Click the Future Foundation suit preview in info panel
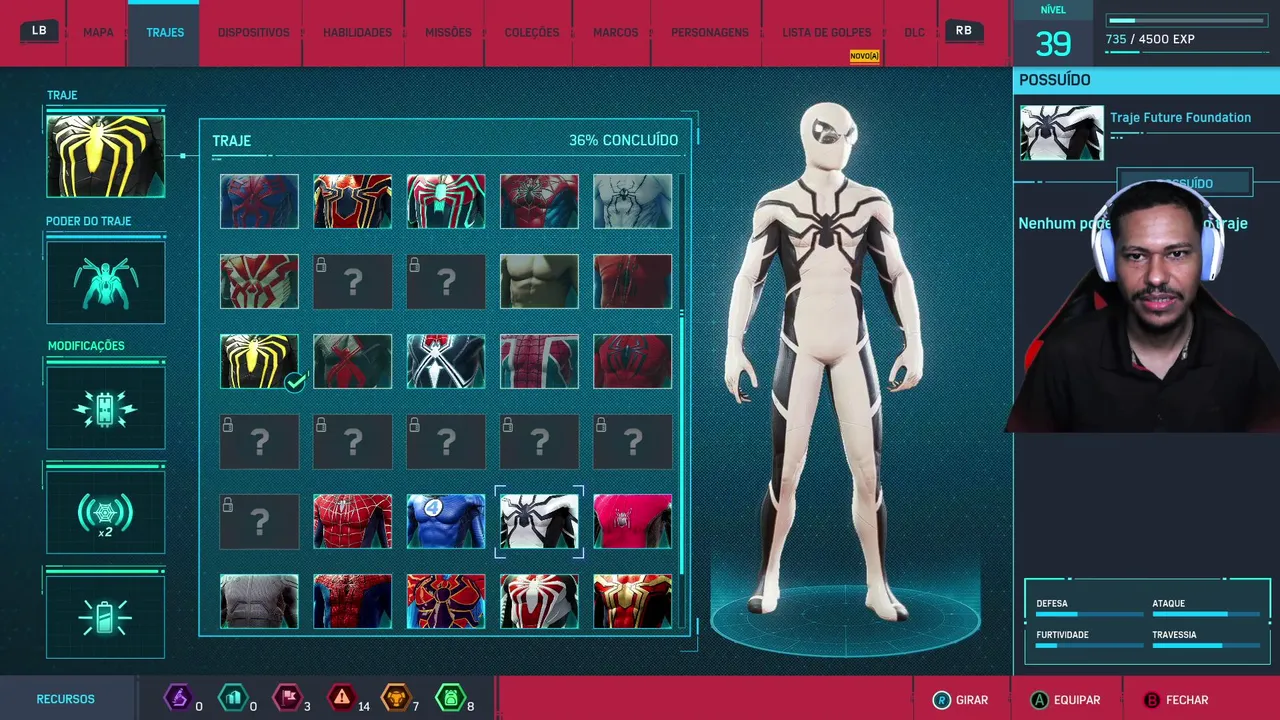Viewport: 1280px width, 720px height. pos(1061,133)
